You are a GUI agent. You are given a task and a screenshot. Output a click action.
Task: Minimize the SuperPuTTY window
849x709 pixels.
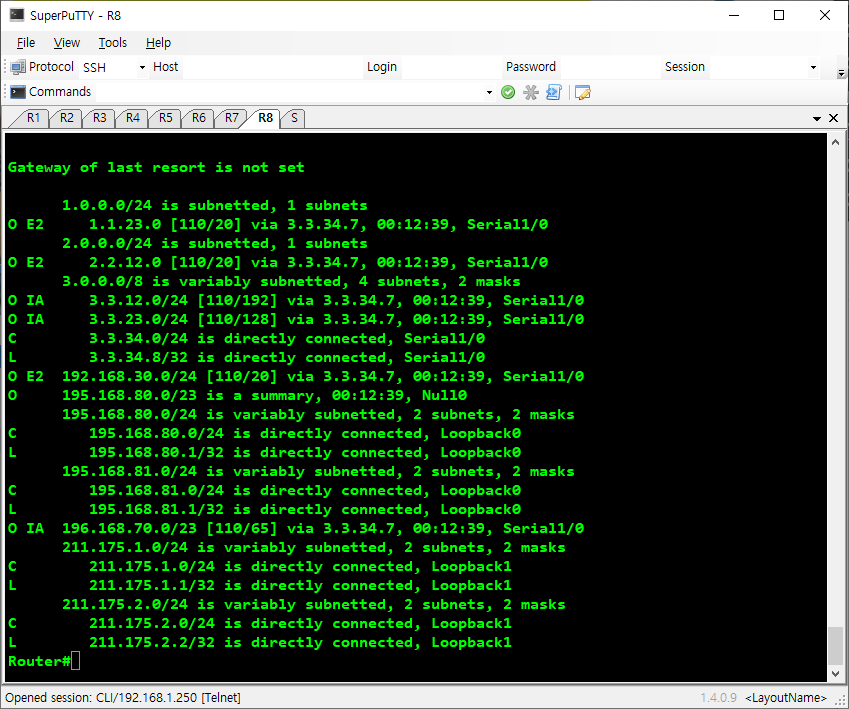[734, 15]
